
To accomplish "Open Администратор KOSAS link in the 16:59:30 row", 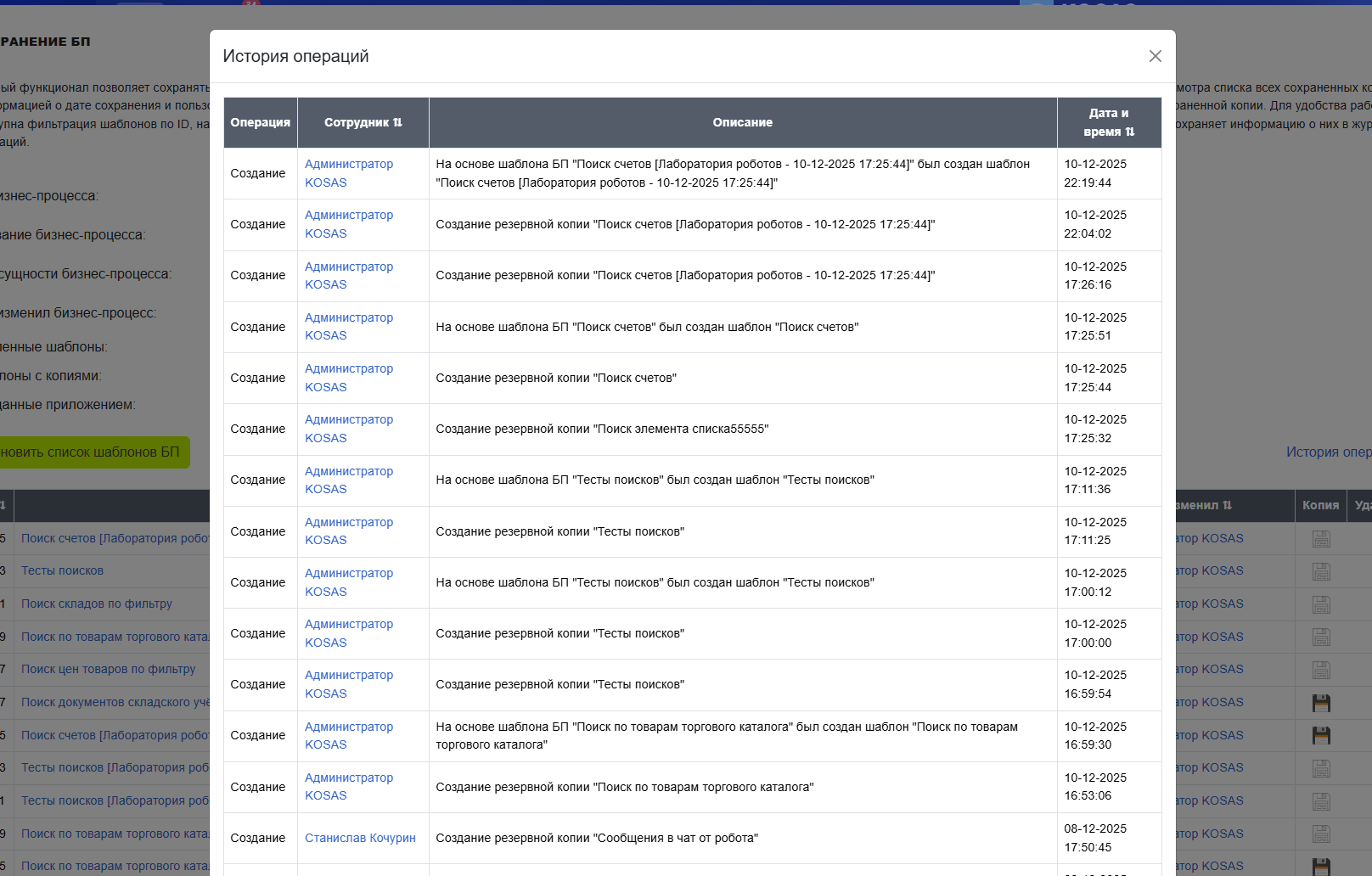I will click(349, 736).
